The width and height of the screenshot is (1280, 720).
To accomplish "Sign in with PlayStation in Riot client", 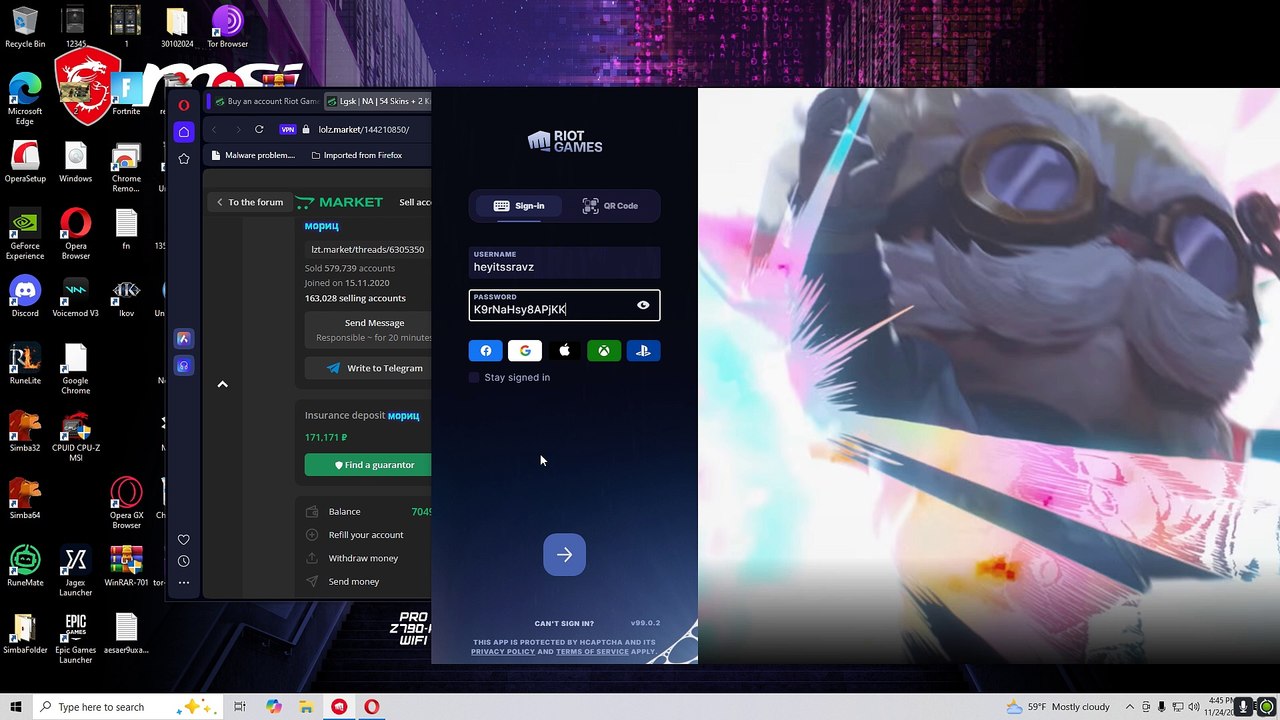I will (x=643, y=351).
